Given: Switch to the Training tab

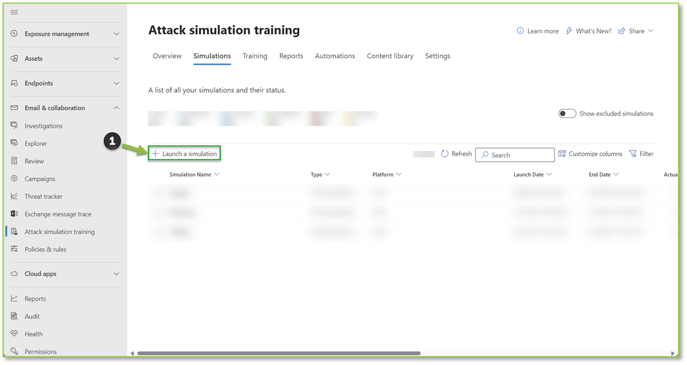Looking at the screenshot, I should 255,56.
